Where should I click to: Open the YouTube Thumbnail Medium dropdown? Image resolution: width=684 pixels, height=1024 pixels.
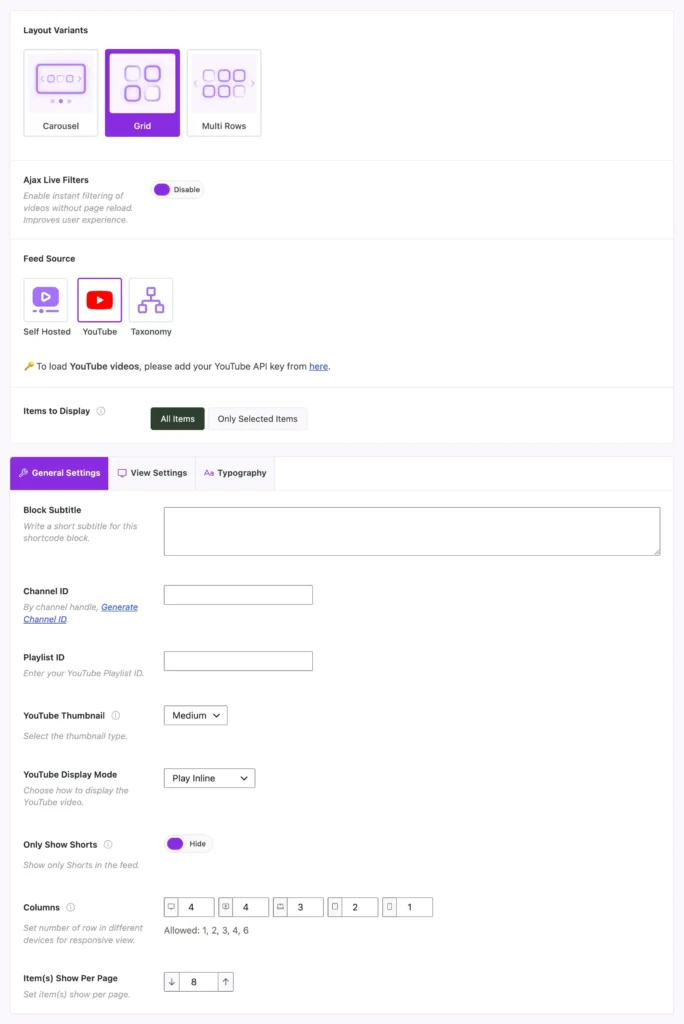[196, 715]
